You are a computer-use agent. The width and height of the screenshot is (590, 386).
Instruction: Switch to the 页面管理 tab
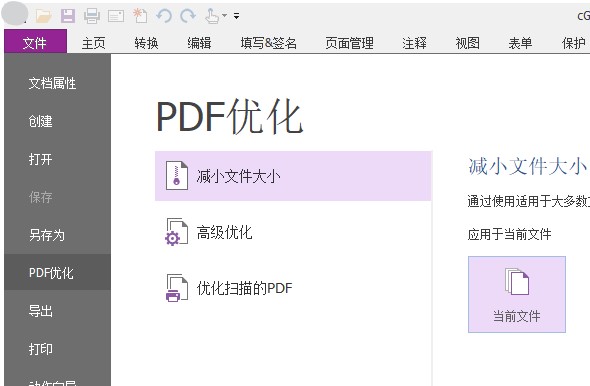(x=350, y=43)
